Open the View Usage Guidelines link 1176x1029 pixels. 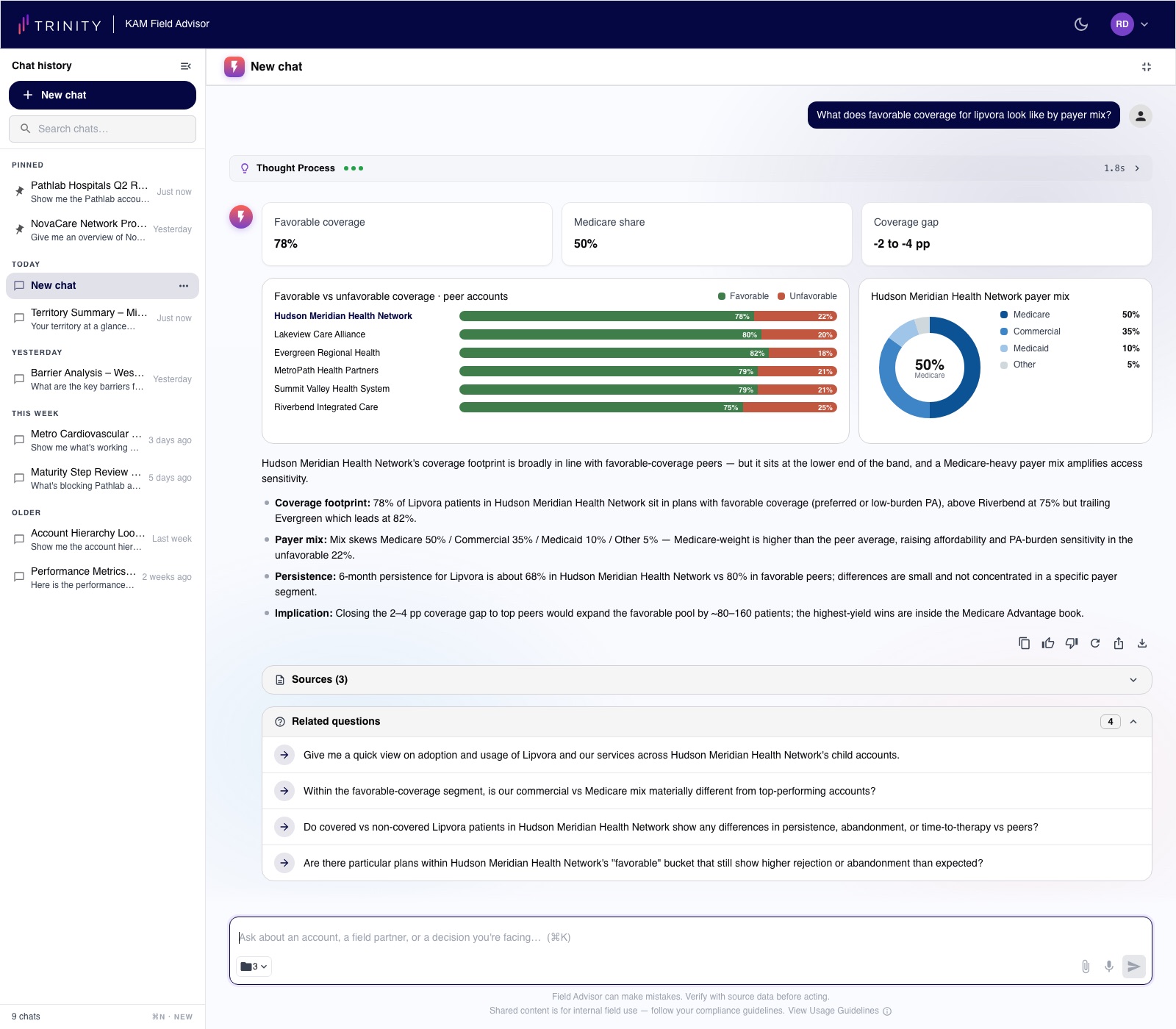click(x=833, y=1011)
